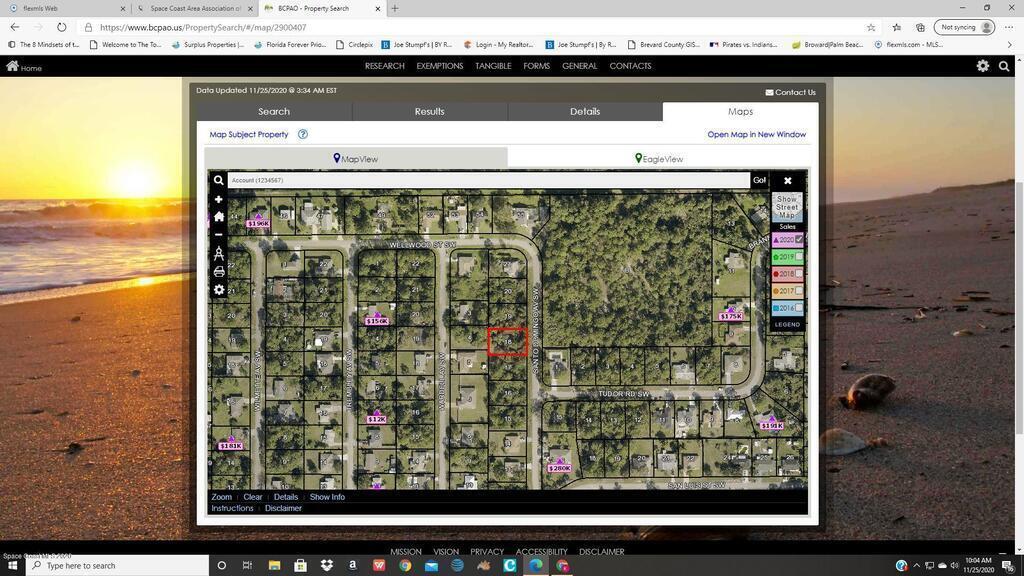Expand the EXEMPTIONS menu
Screen dimensions: 1024x576
click(439, 66)
